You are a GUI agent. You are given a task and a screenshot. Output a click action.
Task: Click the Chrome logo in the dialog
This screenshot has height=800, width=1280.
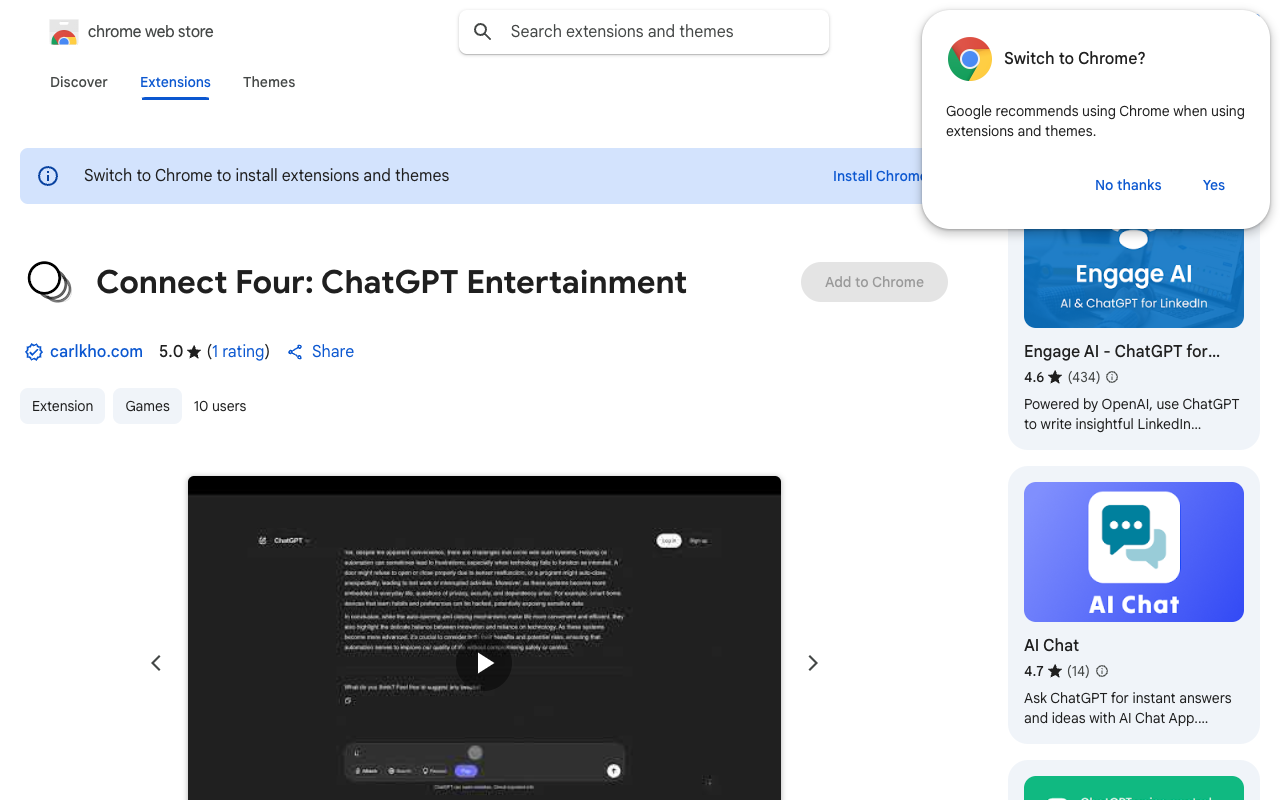pos(969,59)
